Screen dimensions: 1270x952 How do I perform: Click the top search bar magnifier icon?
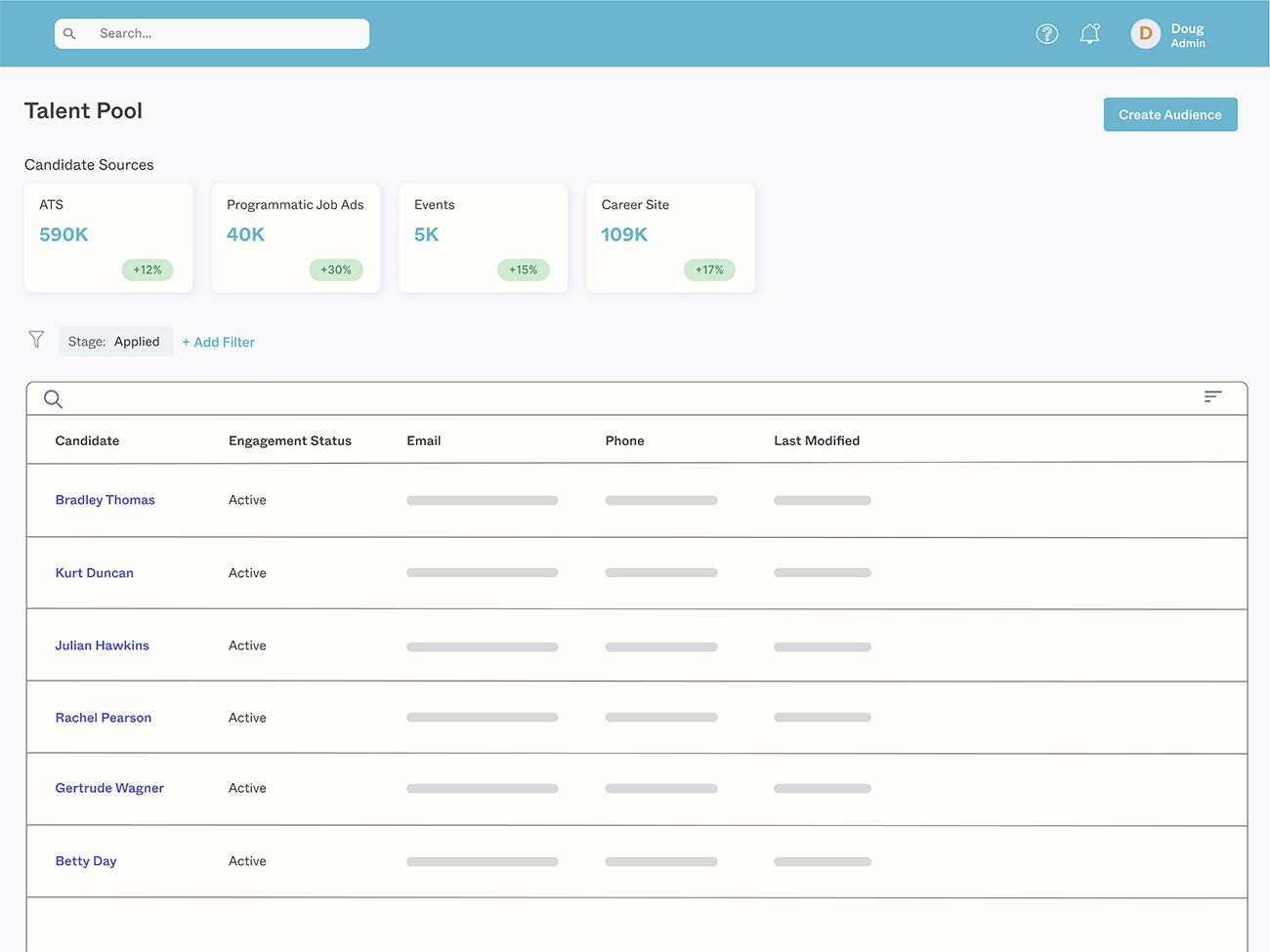pyautogui.click(x=70, y=34)
